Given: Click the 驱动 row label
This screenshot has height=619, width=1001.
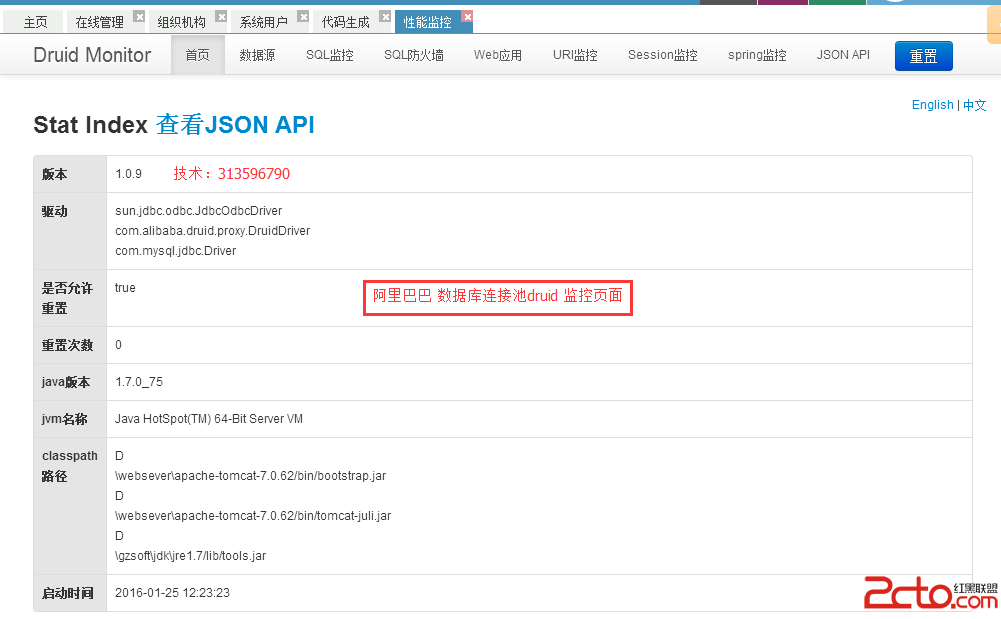Looking at the screenshot, I should (x=54, y=211).
